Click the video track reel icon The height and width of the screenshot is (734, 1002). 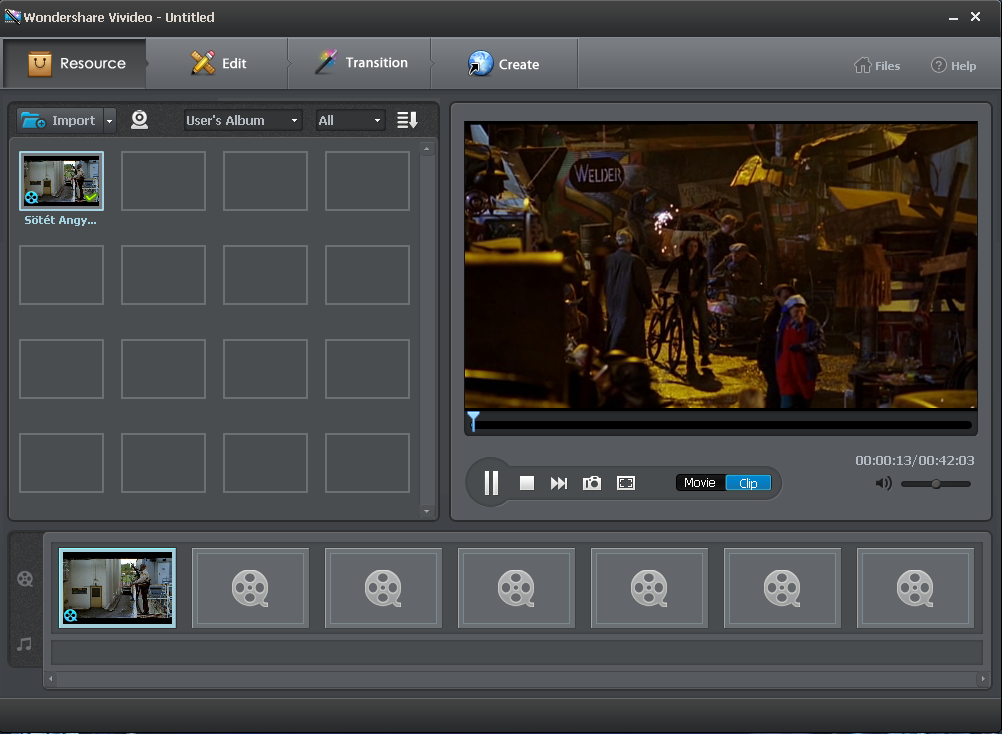point(25,579)
